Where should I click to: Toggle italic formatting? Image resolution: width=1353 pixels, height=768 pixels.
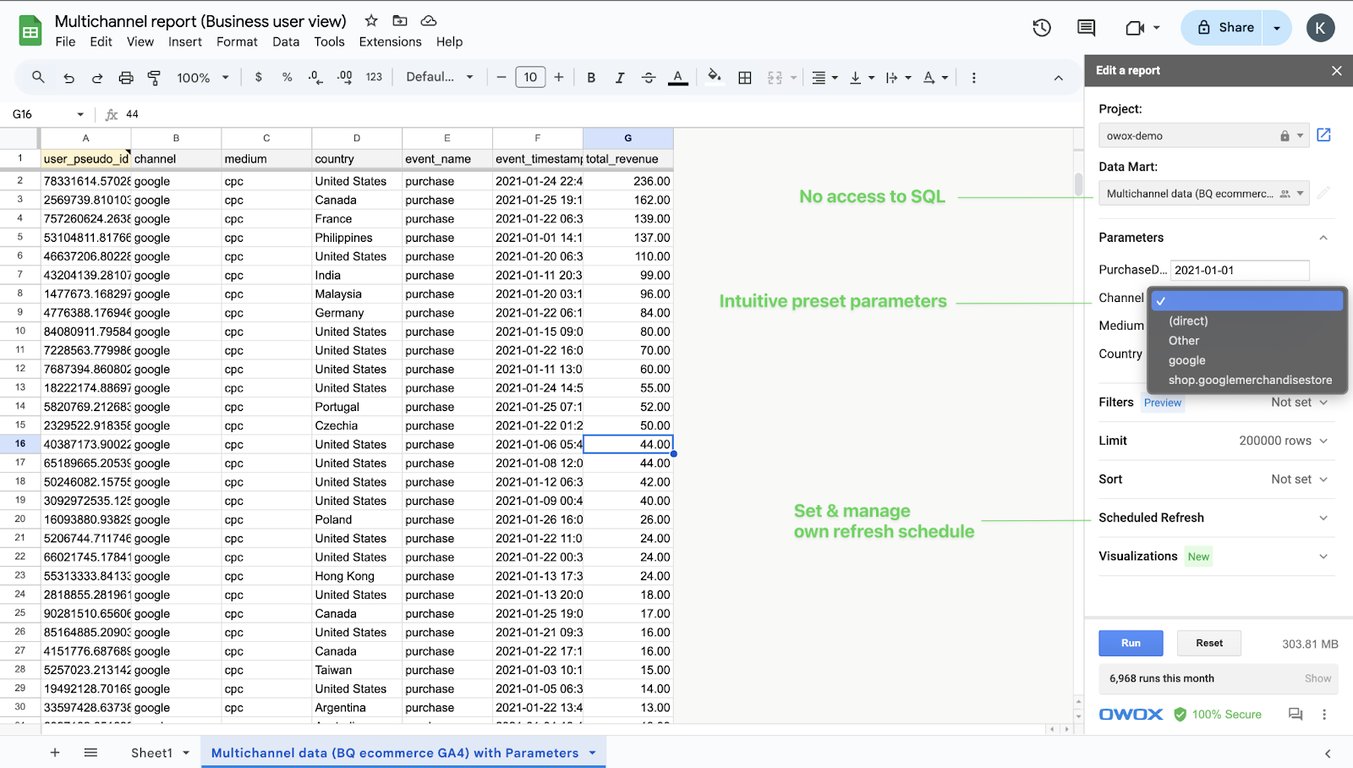pos(620,77)
